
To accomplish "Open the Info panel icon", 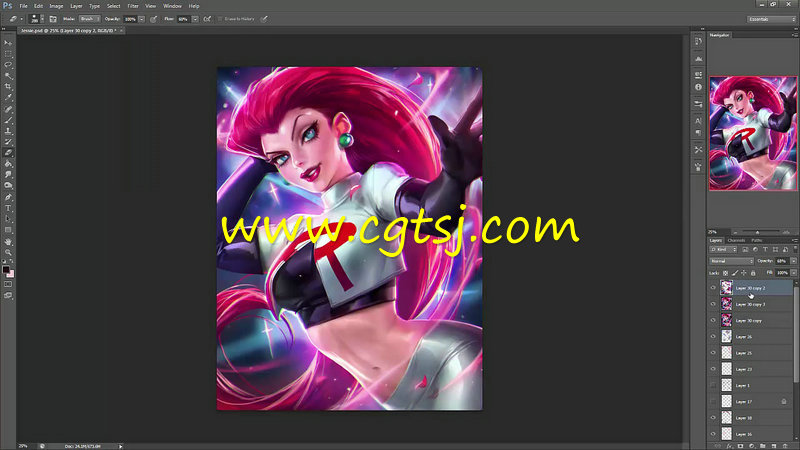I will coord(698,87).
